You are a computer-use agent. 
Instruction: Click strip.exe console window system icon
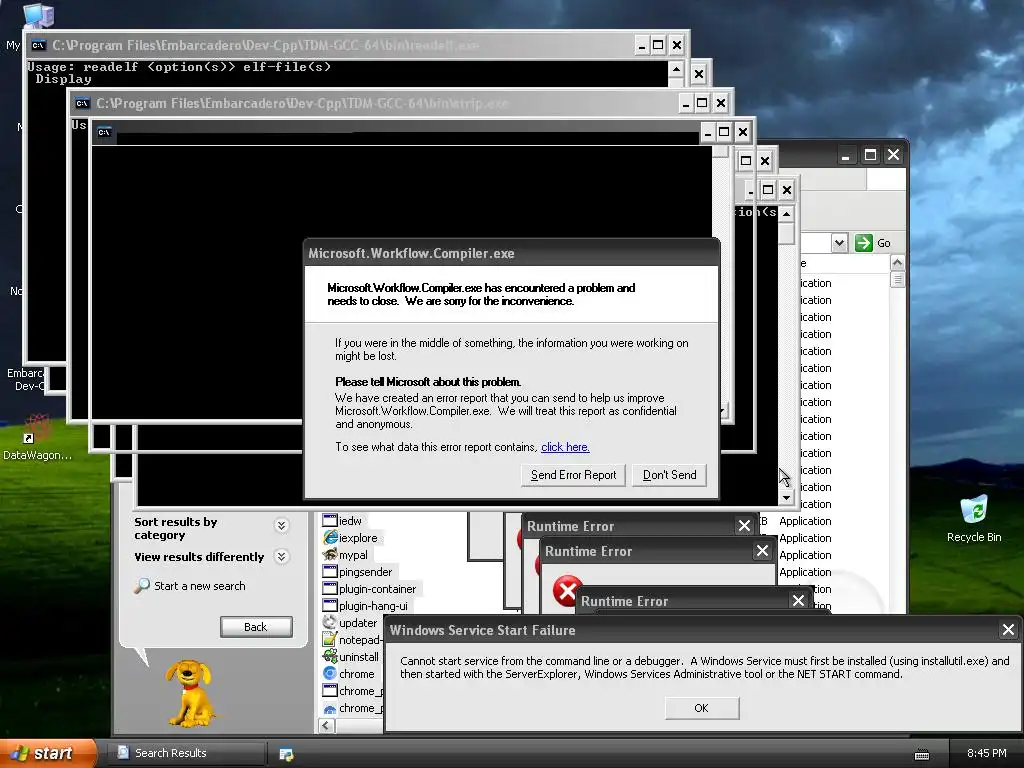coord(82,103)
